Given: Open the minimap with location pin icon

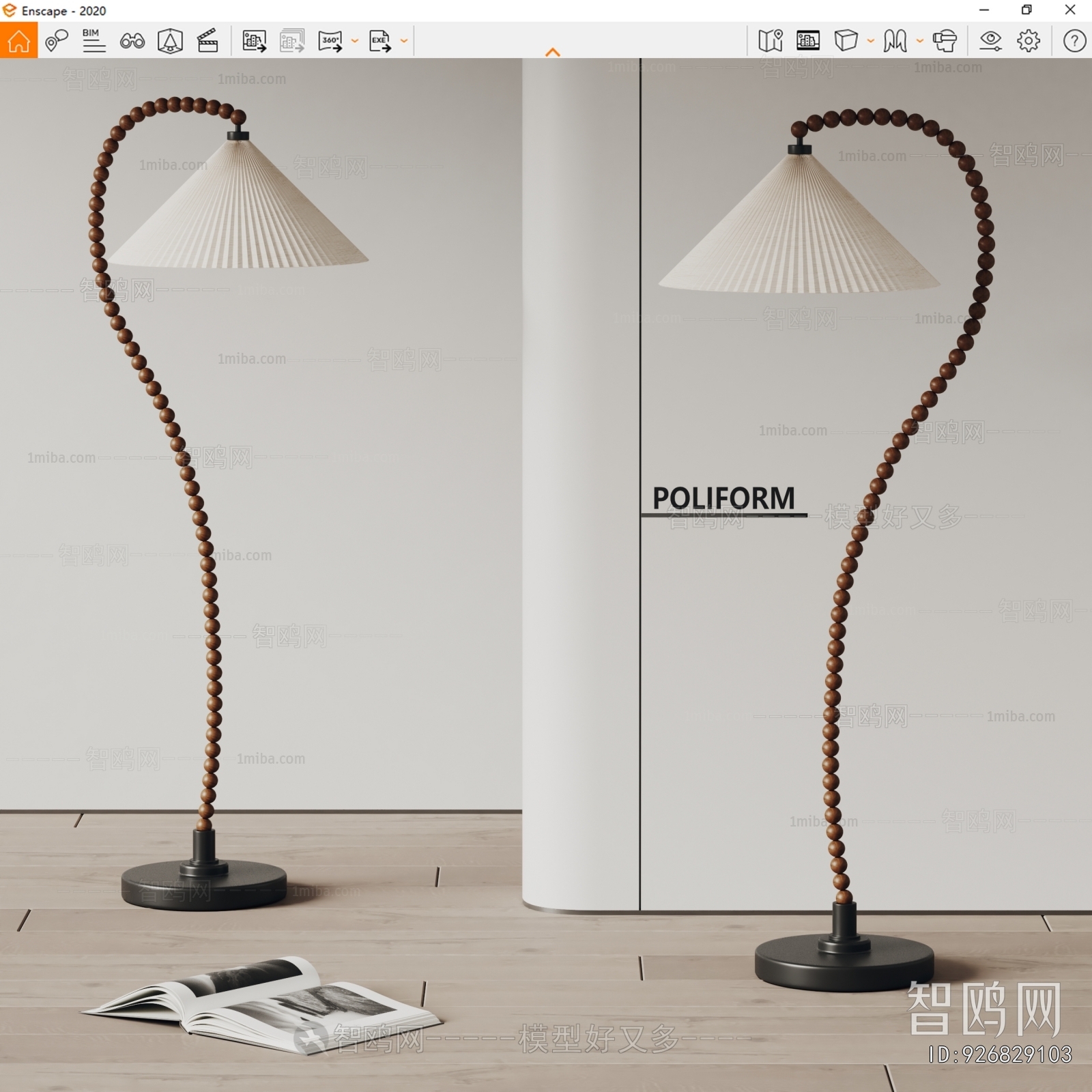Looking at the screenshot, I should 771,41.
